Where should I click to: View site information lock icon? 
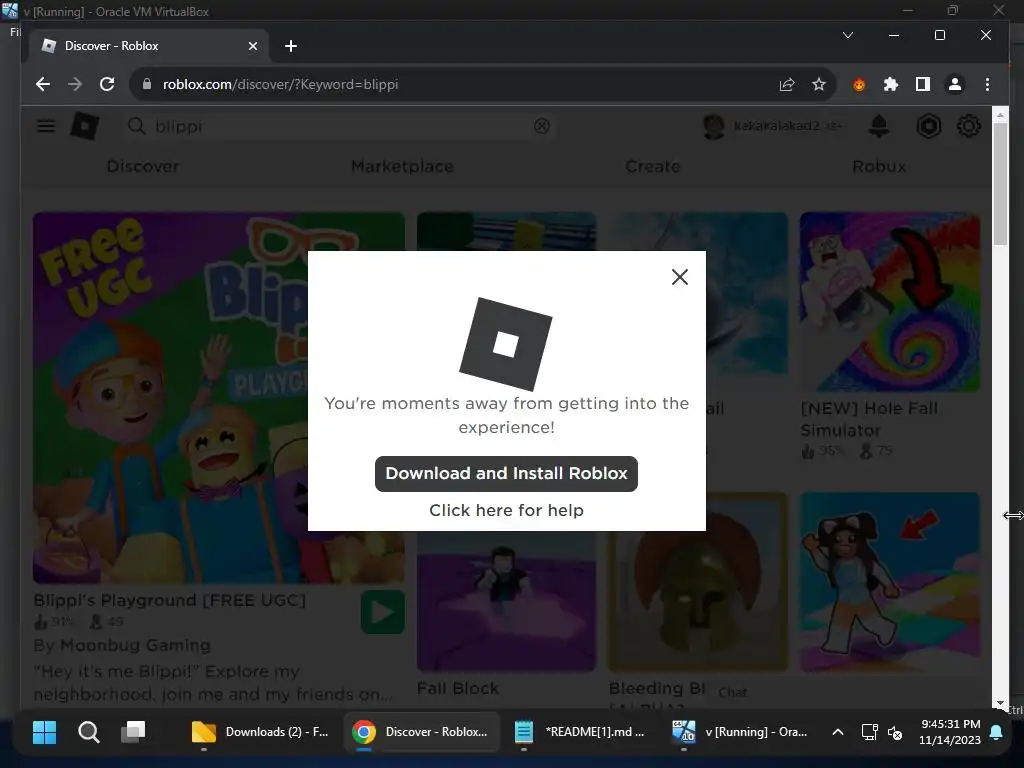(146, 84)
